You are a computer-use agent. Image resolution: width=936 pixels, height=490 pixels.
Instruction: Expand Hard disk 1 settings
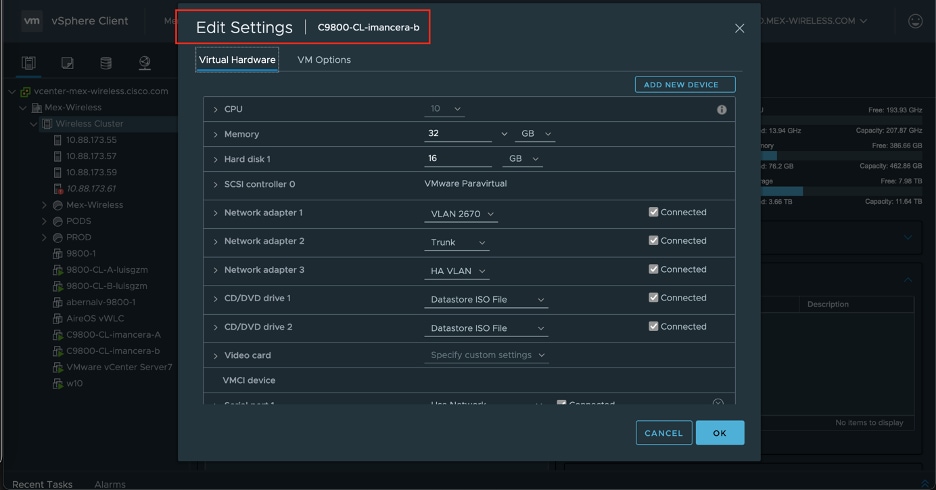point(215,160)
